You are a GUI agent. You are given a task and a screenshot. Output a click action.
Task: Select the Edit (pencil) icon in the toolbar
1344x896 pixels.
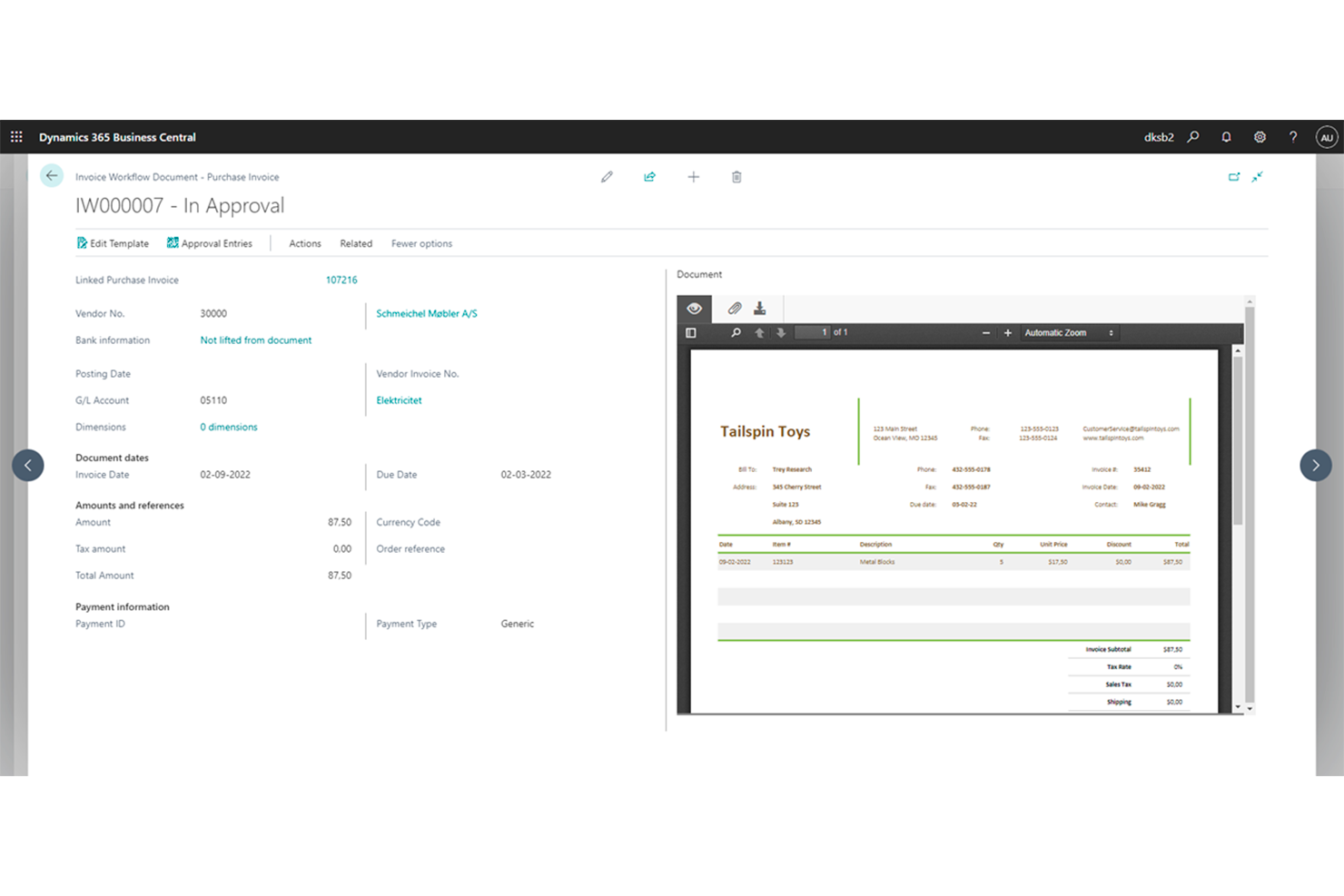[x=607, y=176]
